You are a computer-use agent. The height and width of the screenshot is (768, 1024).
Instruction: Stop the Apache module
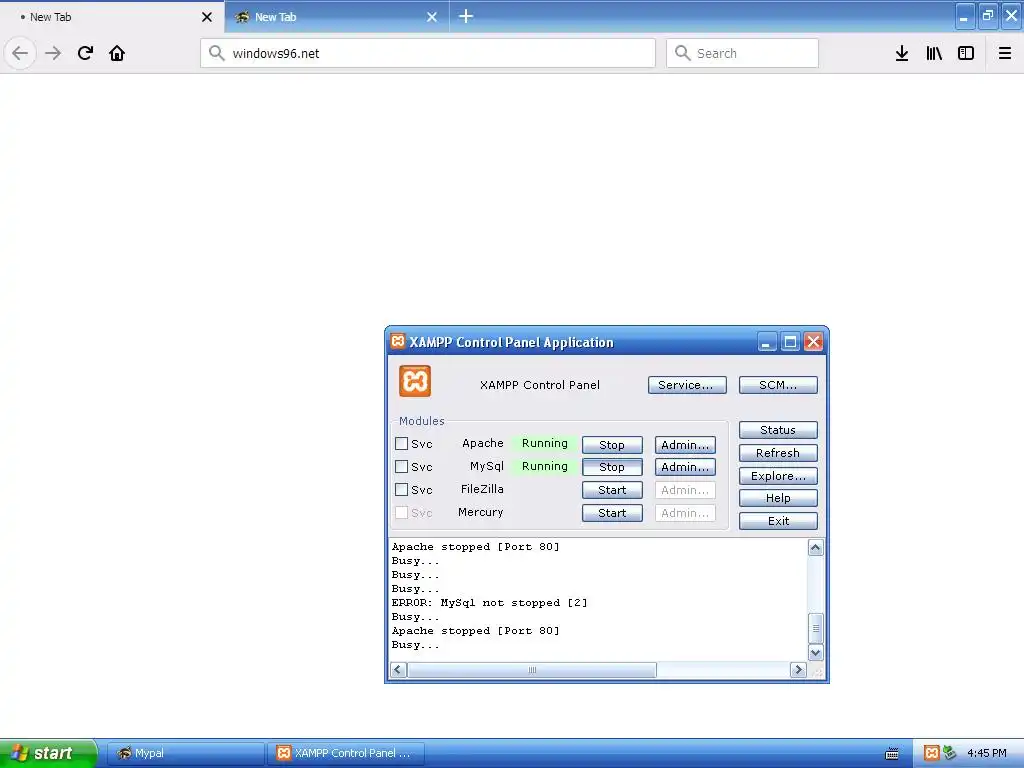point(612,445)
